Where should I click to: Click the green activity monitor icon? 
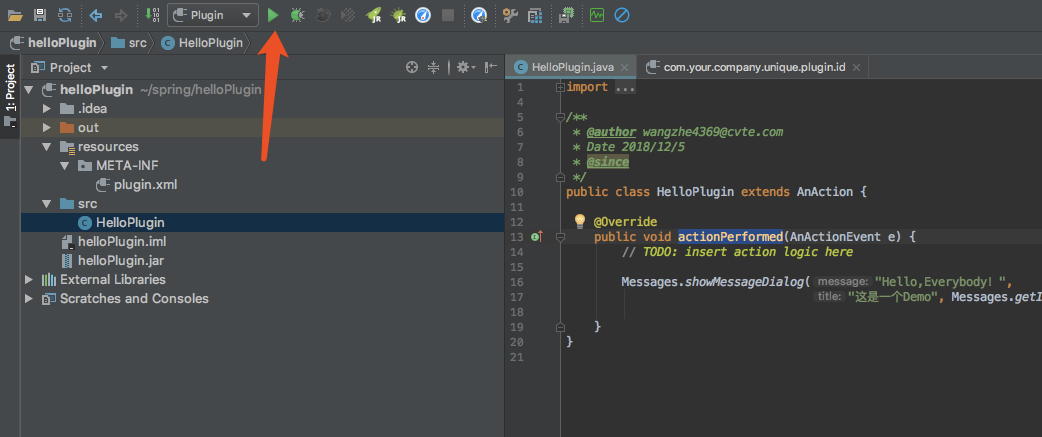pyautogui.click(x=597, y=15)
